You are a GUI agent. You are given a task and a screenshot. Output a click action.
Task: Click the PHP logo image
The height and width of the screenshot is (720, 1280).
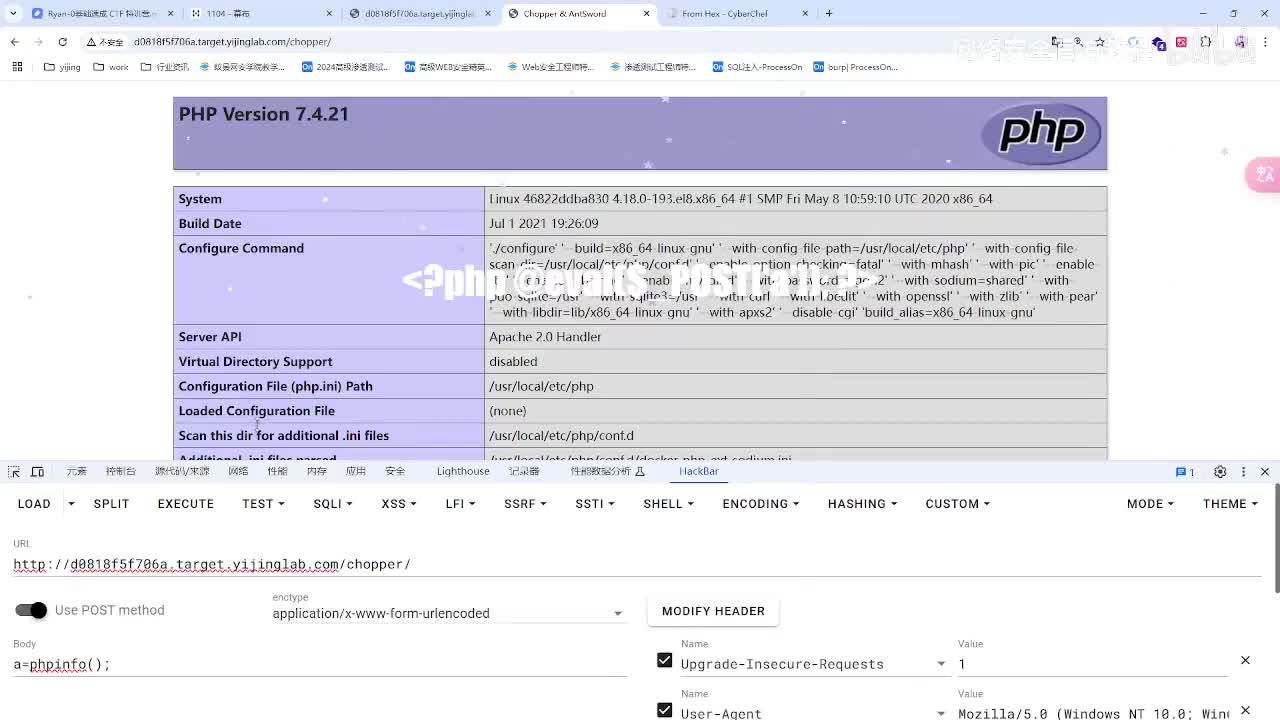click(1040, 133)
